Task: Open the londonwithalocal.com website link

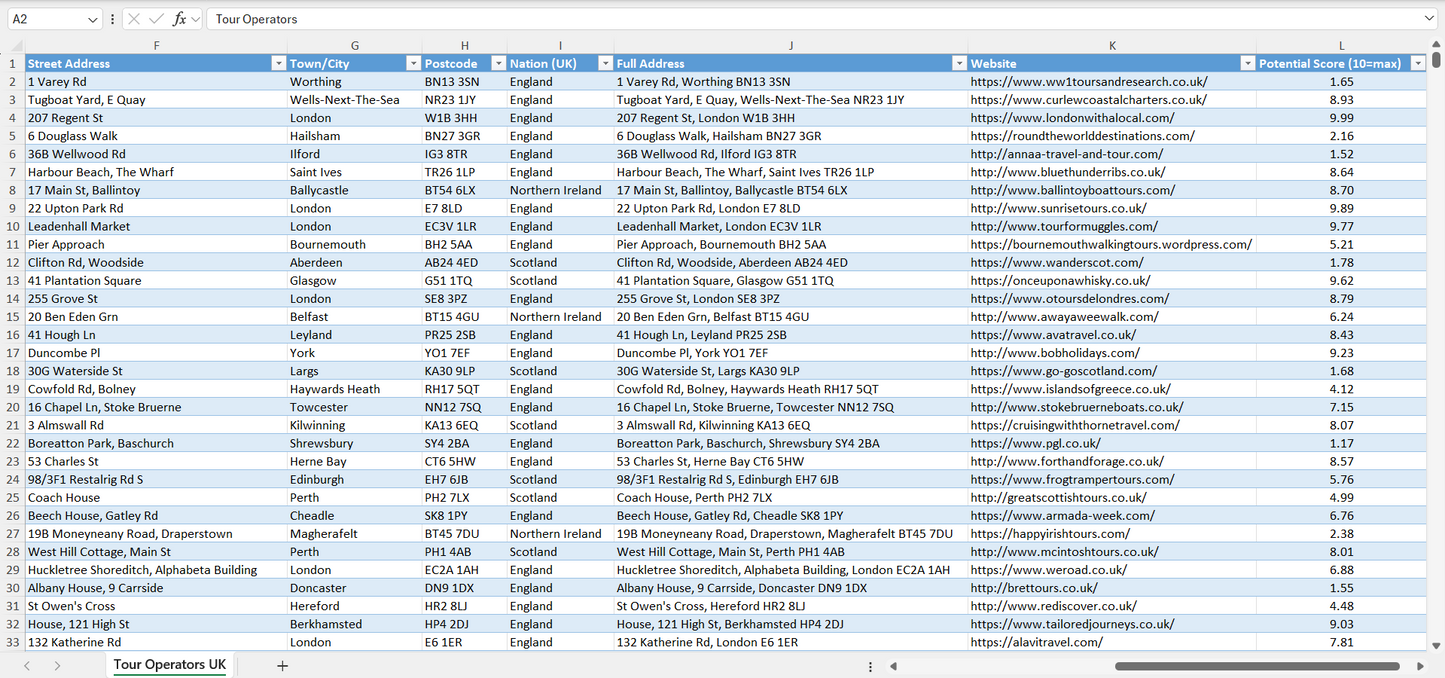Action: 1072,118
